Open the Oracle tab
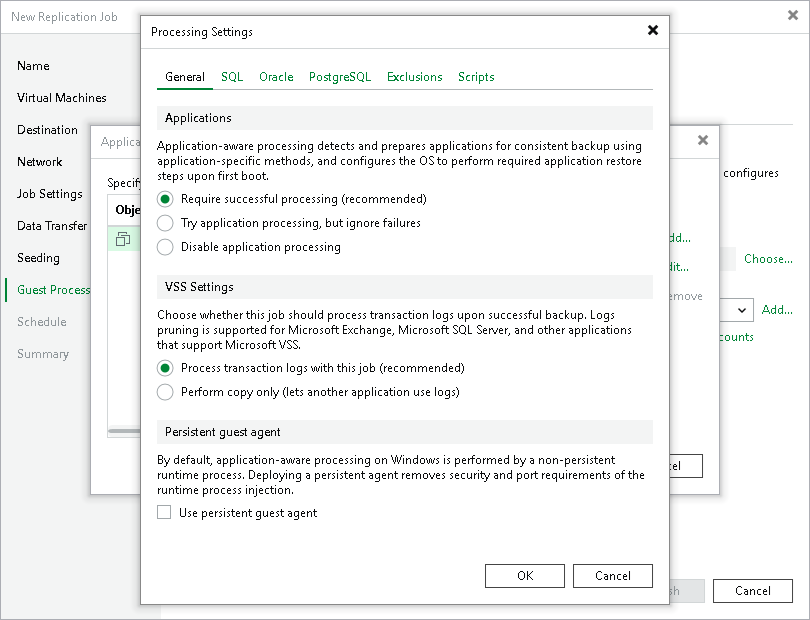The width and height of the screenshot is (810, 620). 276,77
